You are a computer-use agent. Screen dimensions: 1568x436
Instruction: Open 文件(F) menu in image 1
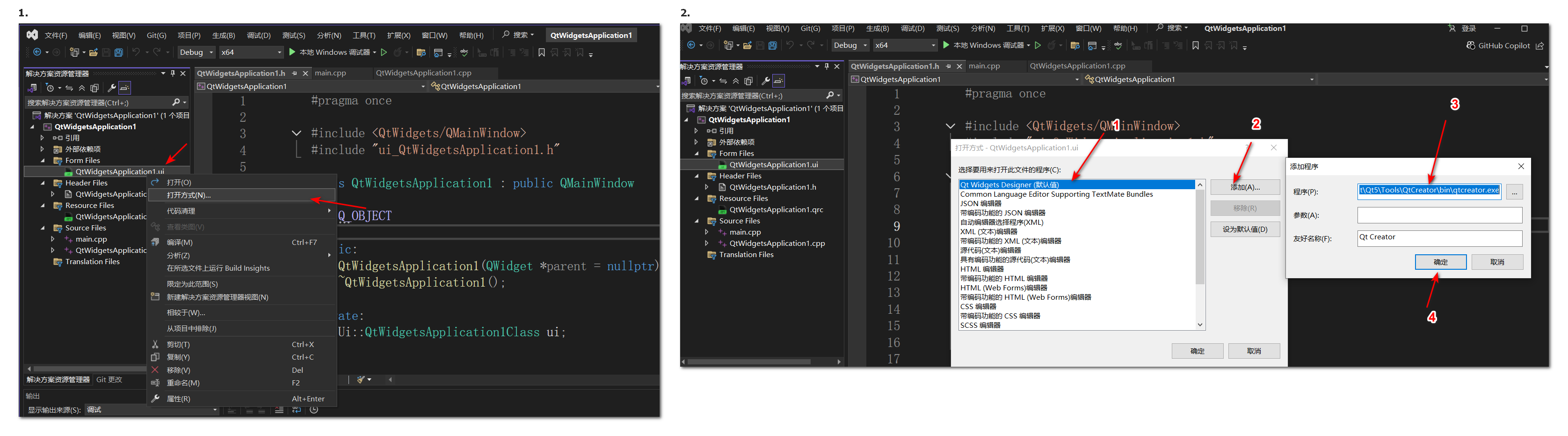click(55, 36)
